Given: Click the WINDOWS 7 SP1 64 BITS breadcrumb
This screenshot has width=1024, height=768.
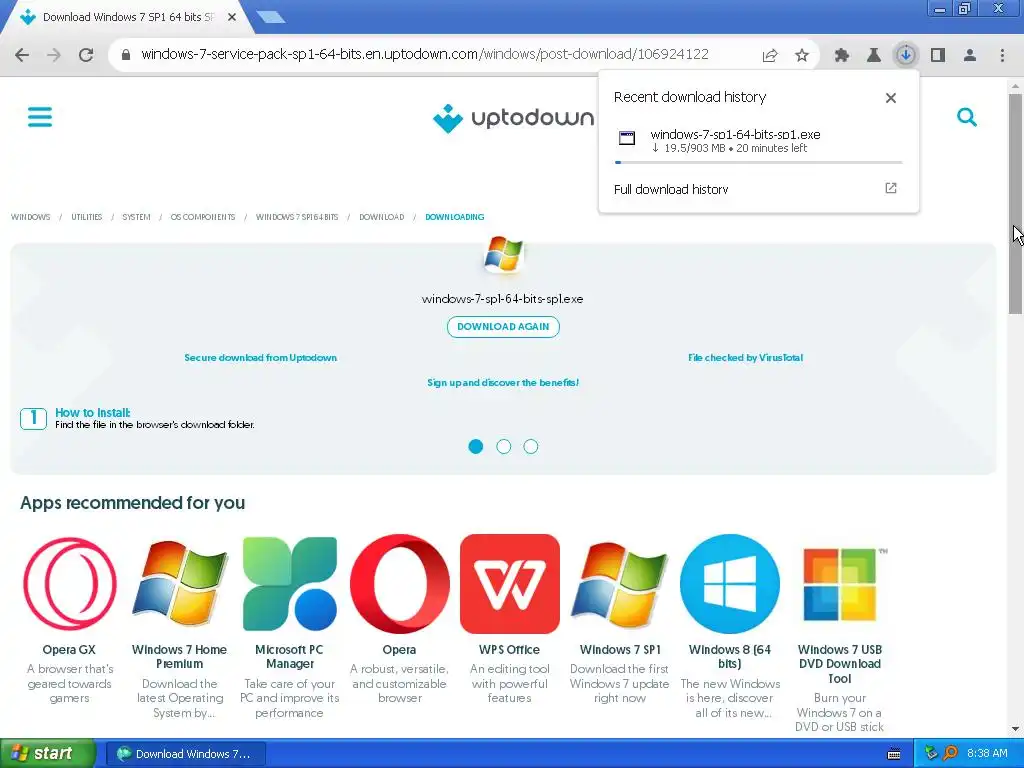Looking at the screenshot, I should click(297, 217).
